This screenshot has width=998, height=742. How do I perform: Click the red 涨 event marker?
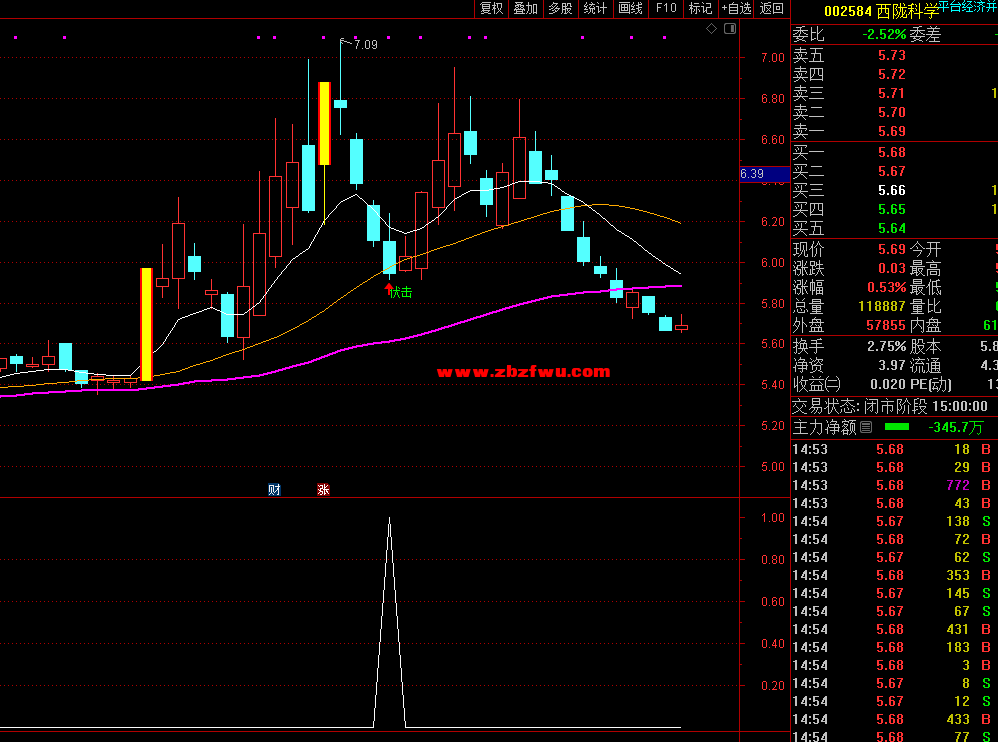tap(323, 489)
